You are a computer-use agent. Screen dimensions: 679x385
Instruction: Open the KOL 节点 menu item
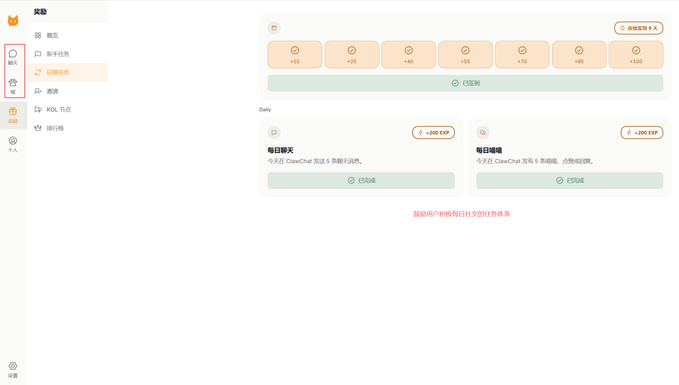(x=68, y=110)
